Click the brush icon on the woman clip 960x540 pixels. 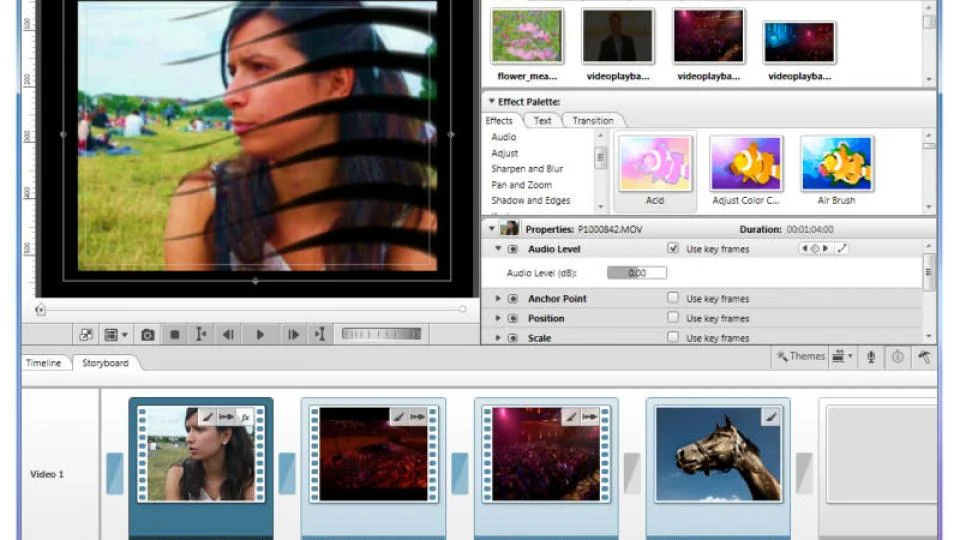click(x=208, y=417)
